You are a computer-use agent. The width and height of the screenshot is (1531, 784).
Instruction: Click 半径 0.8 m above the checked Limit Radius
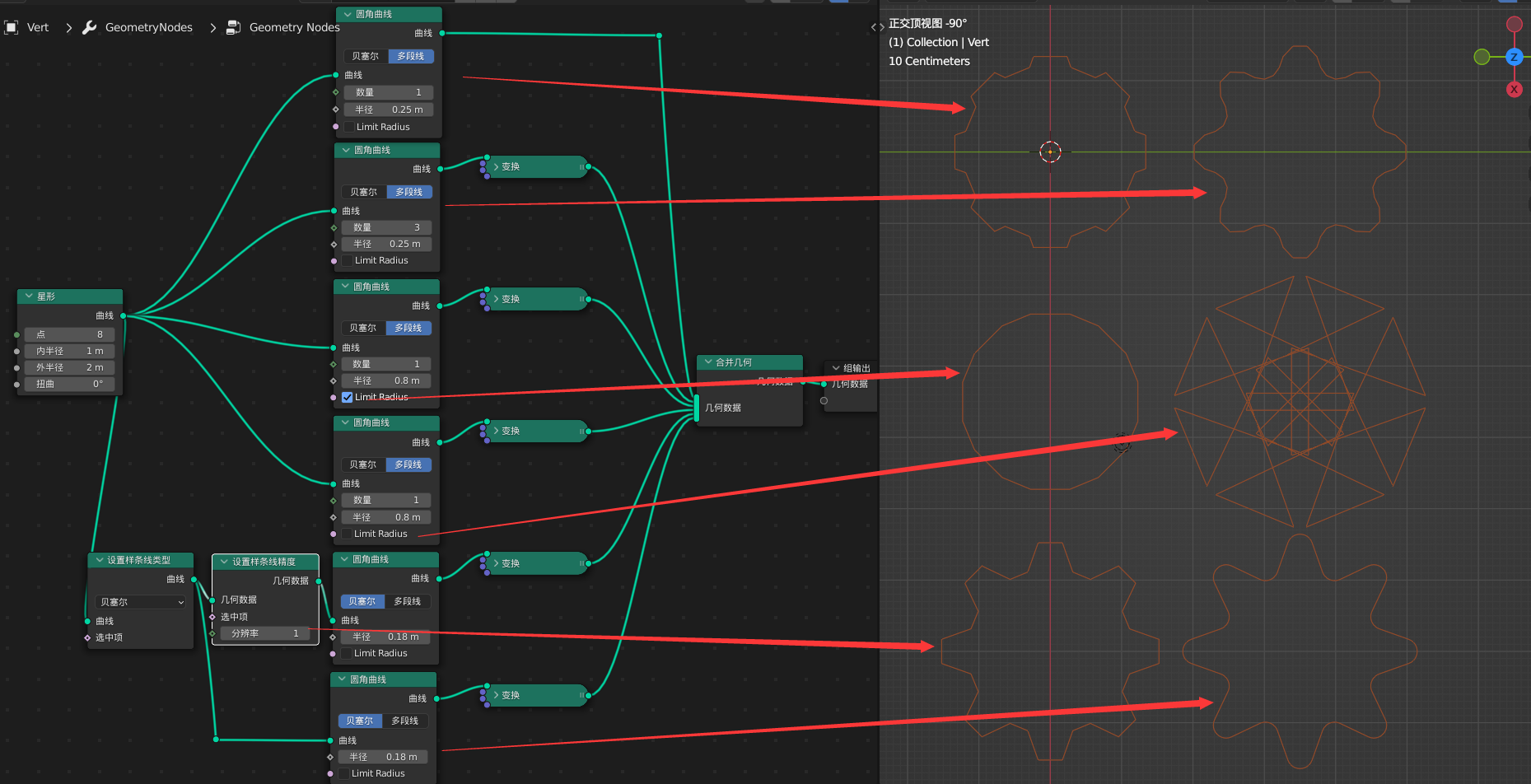(386, 380)
